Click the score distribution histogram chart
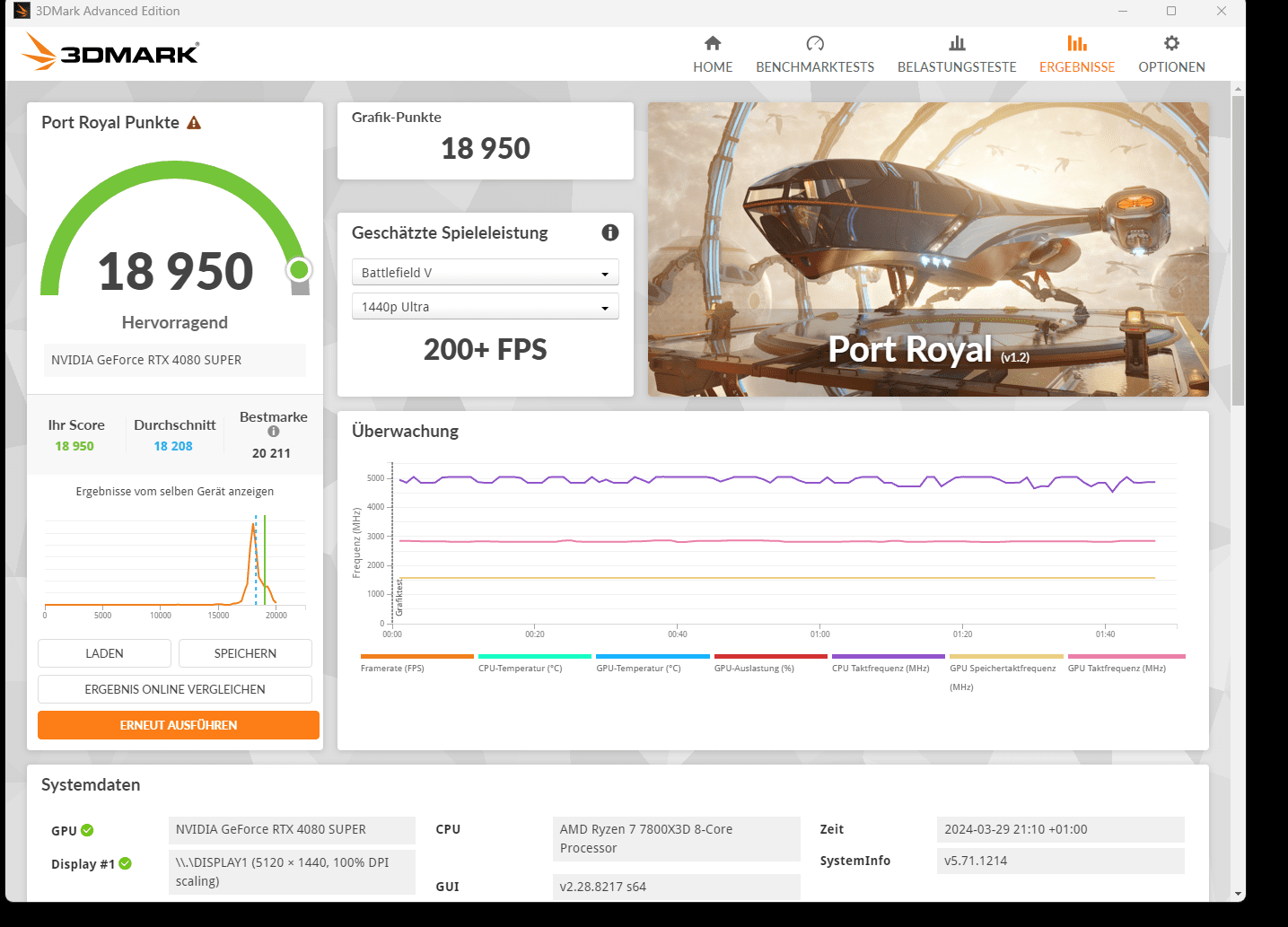This screenshot has height=927, width=1288. [x=175, y=565]
